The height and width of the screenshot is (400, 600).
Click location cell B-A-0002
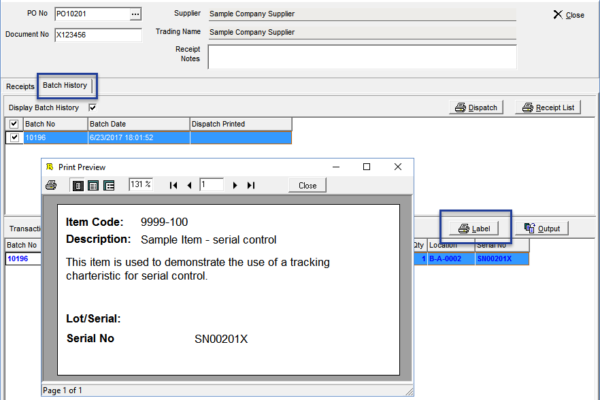451,259
